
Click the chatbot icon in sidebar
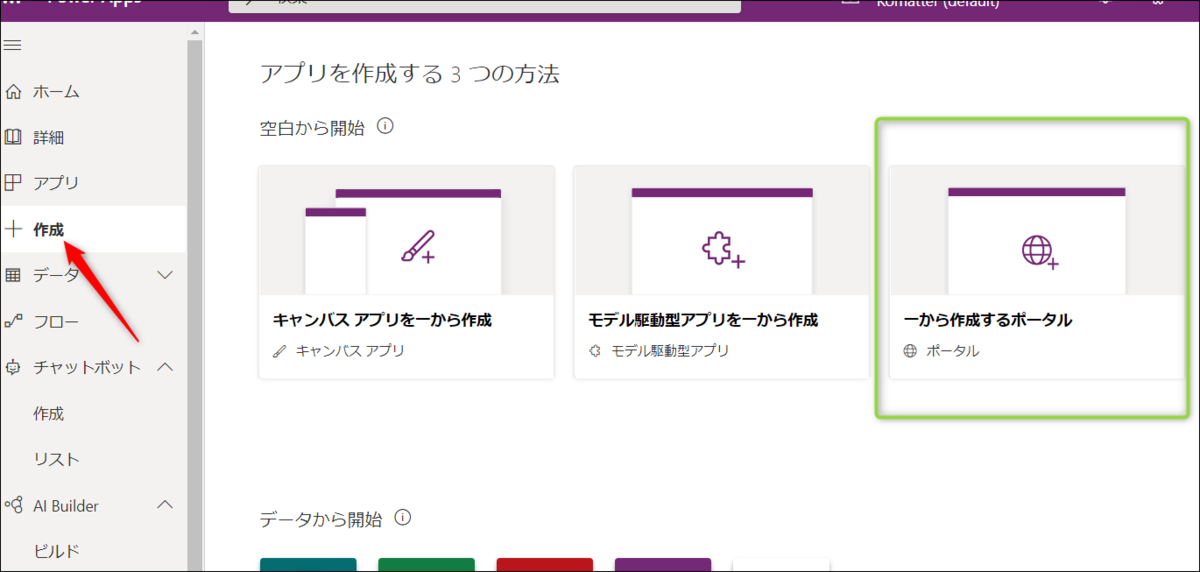13,367
